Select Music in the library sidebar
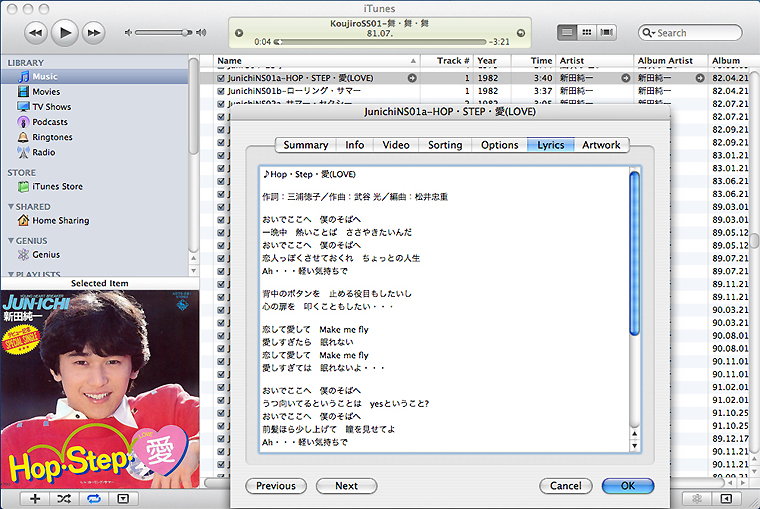 click(94, 77)
